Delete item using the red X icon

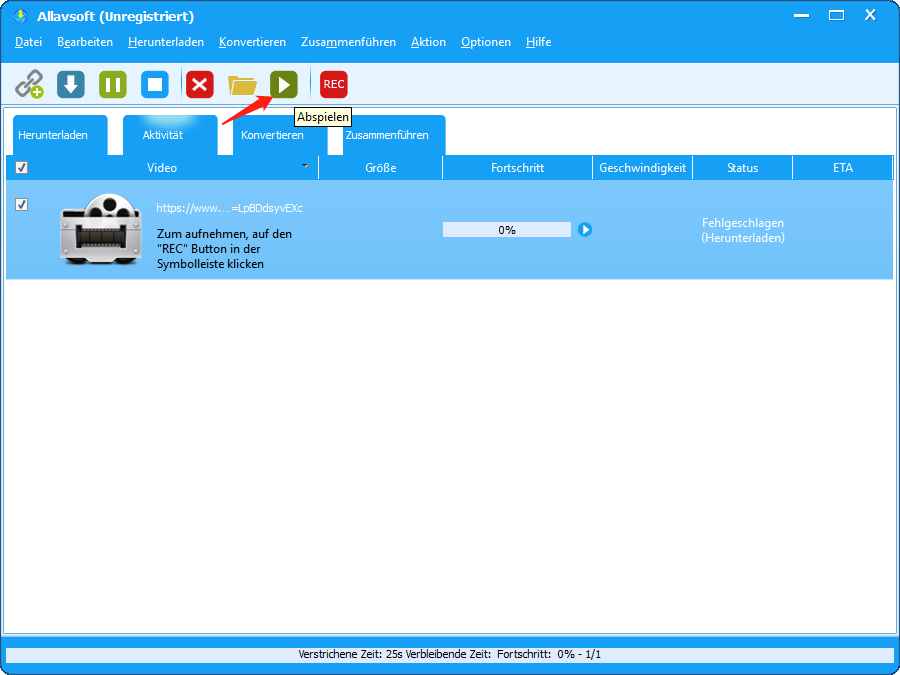(200, 84)
